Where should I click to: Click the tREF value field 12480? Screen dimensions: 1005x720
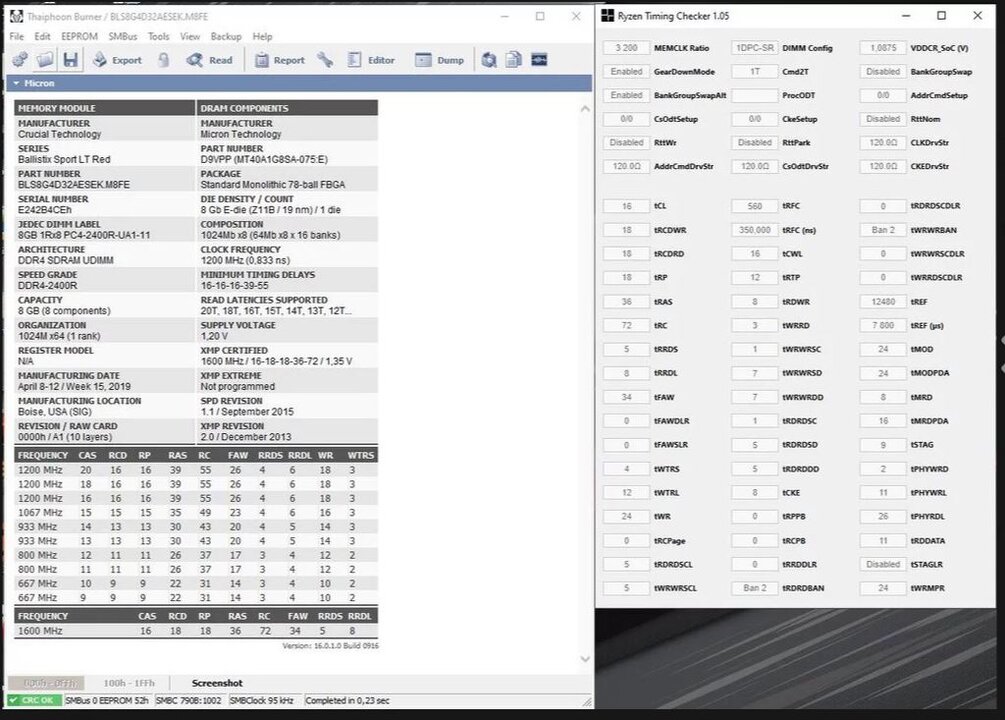[x=883, y=302]
